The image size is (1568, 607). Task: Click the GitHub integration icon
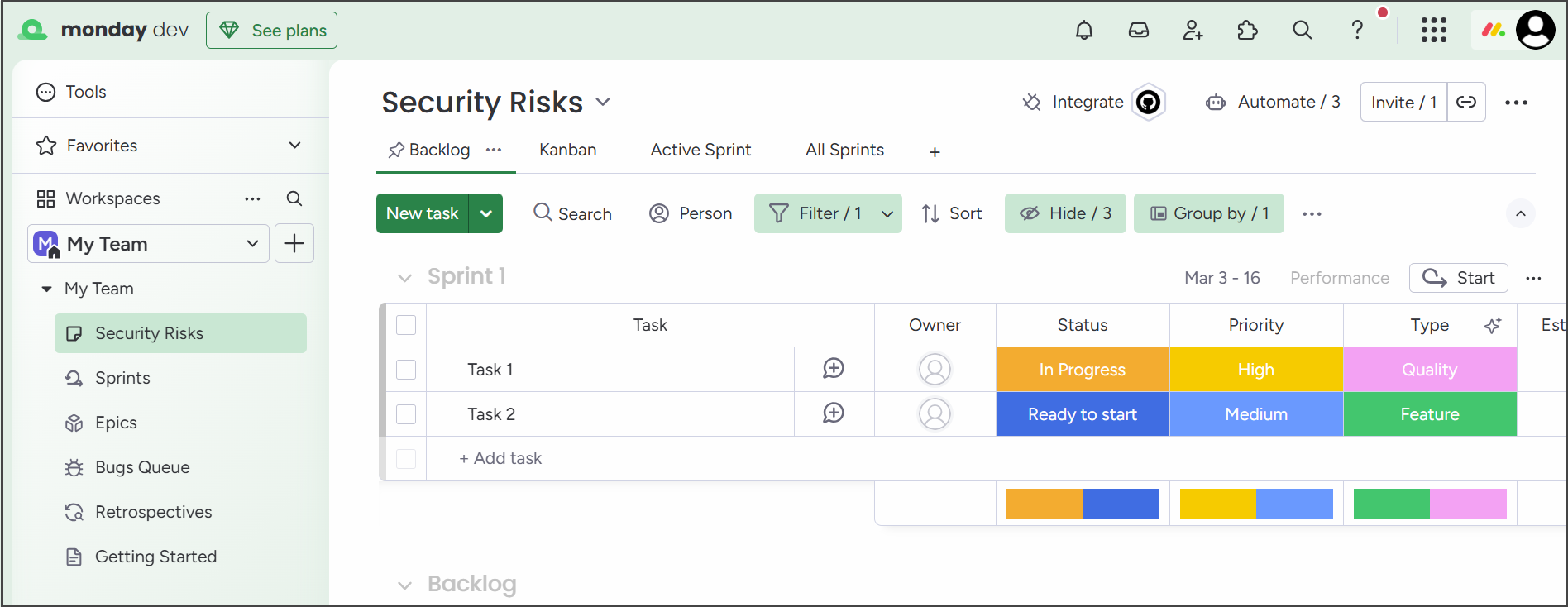[x=1148, y=103]
